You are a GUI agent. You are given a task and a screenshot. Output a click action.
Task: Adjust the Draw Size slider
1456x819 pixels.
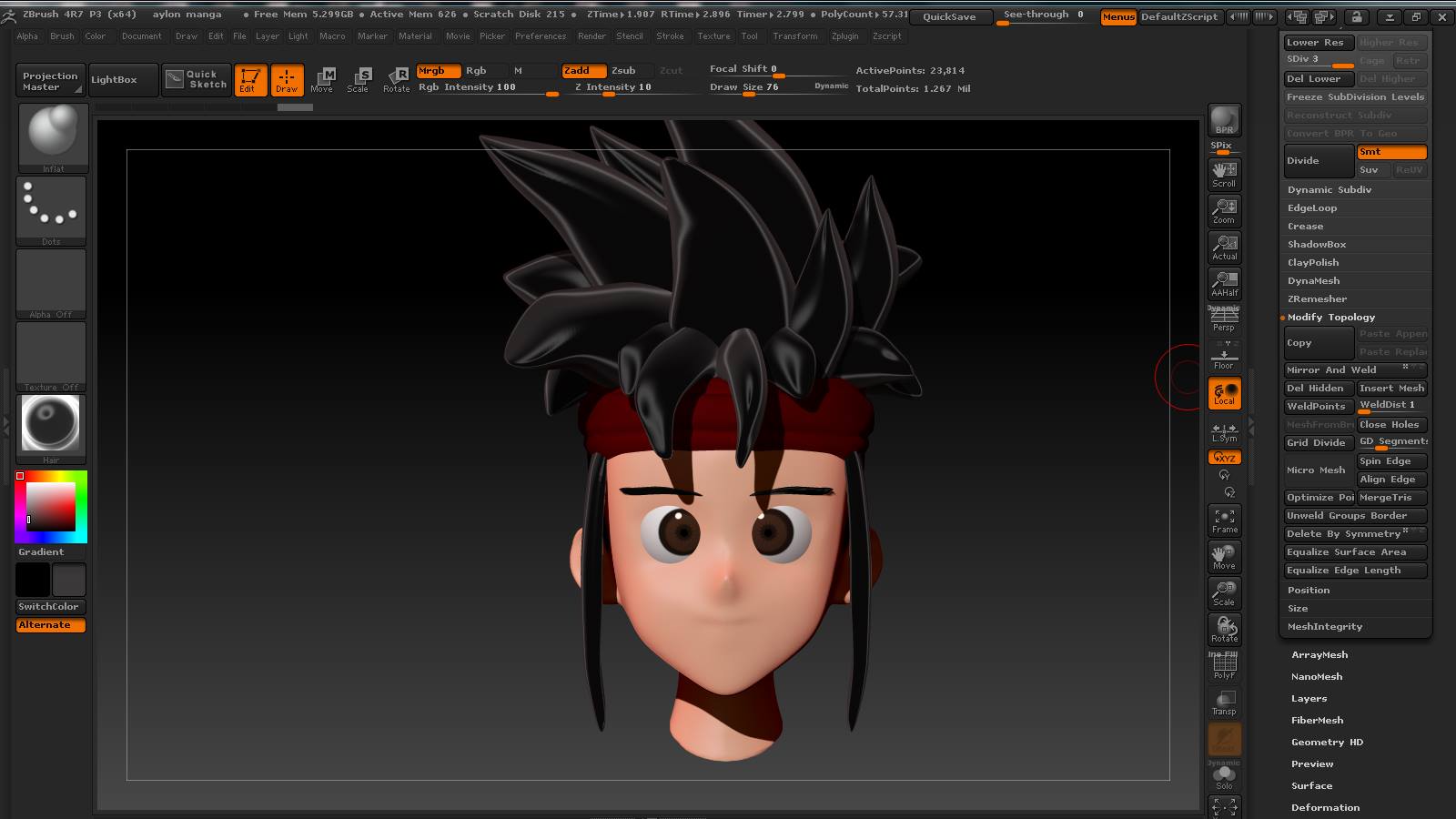778,87
